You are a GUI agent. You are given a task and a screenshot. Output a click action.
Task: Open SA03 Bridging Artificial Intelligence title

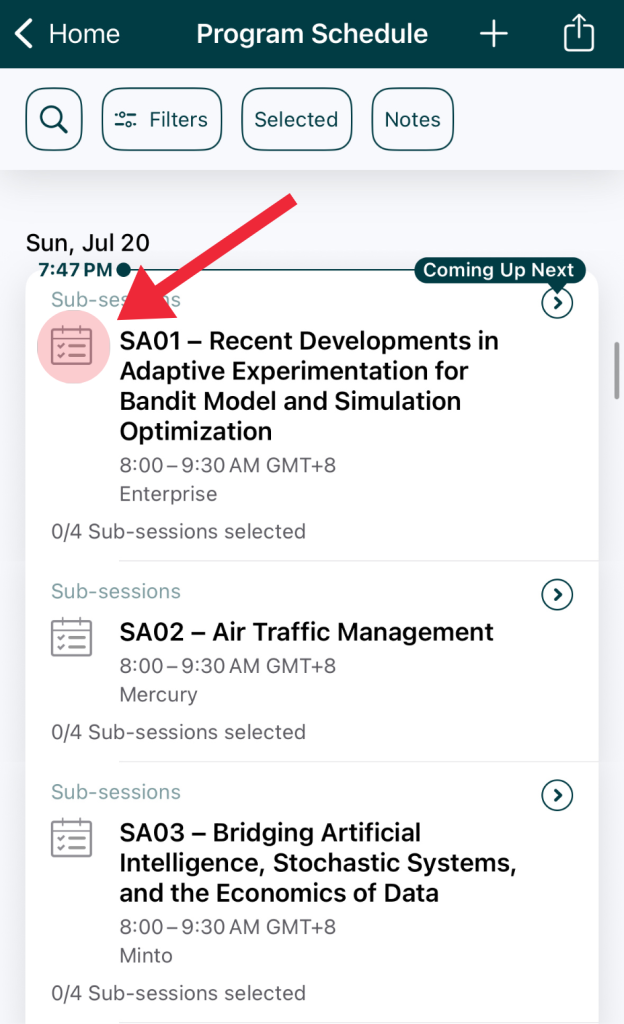pyautogui.click(x=317, y=862)
